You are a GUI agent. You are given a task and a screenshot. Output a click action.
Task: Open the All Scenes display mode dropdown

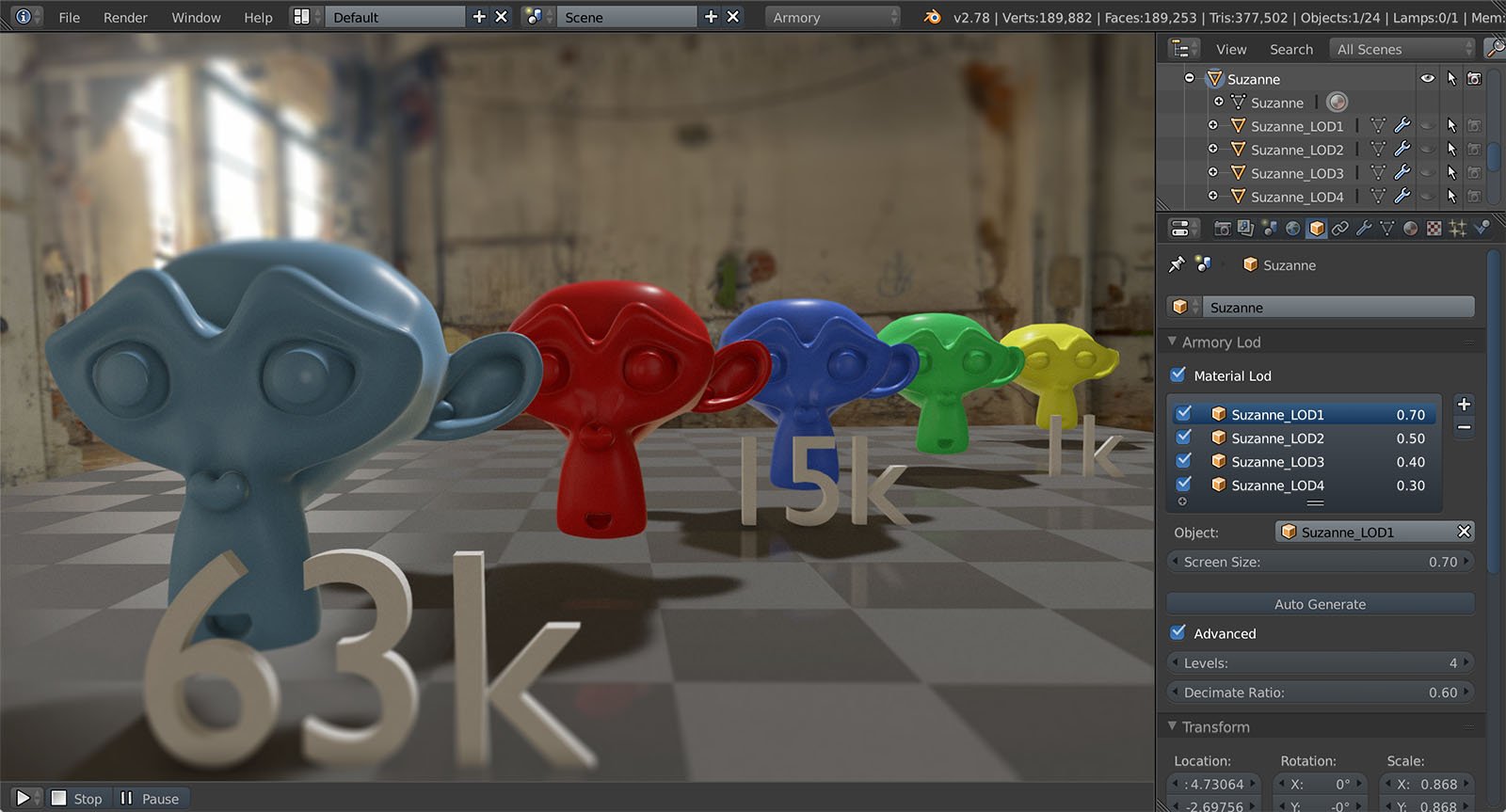(1402, 49)
